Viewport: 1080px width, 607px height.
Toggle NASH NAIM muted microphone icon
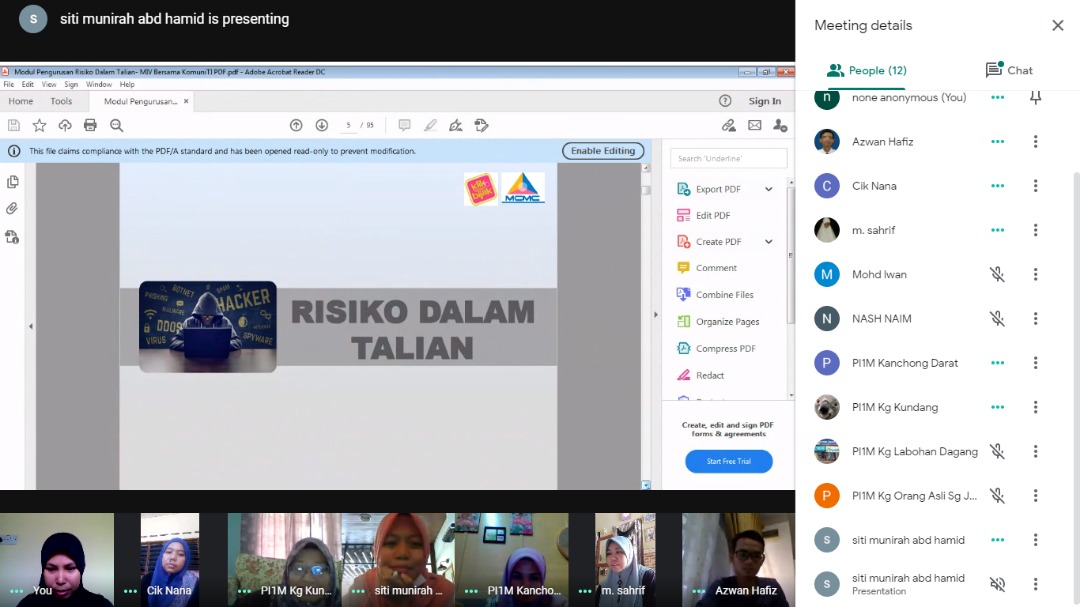click(997, 319)
